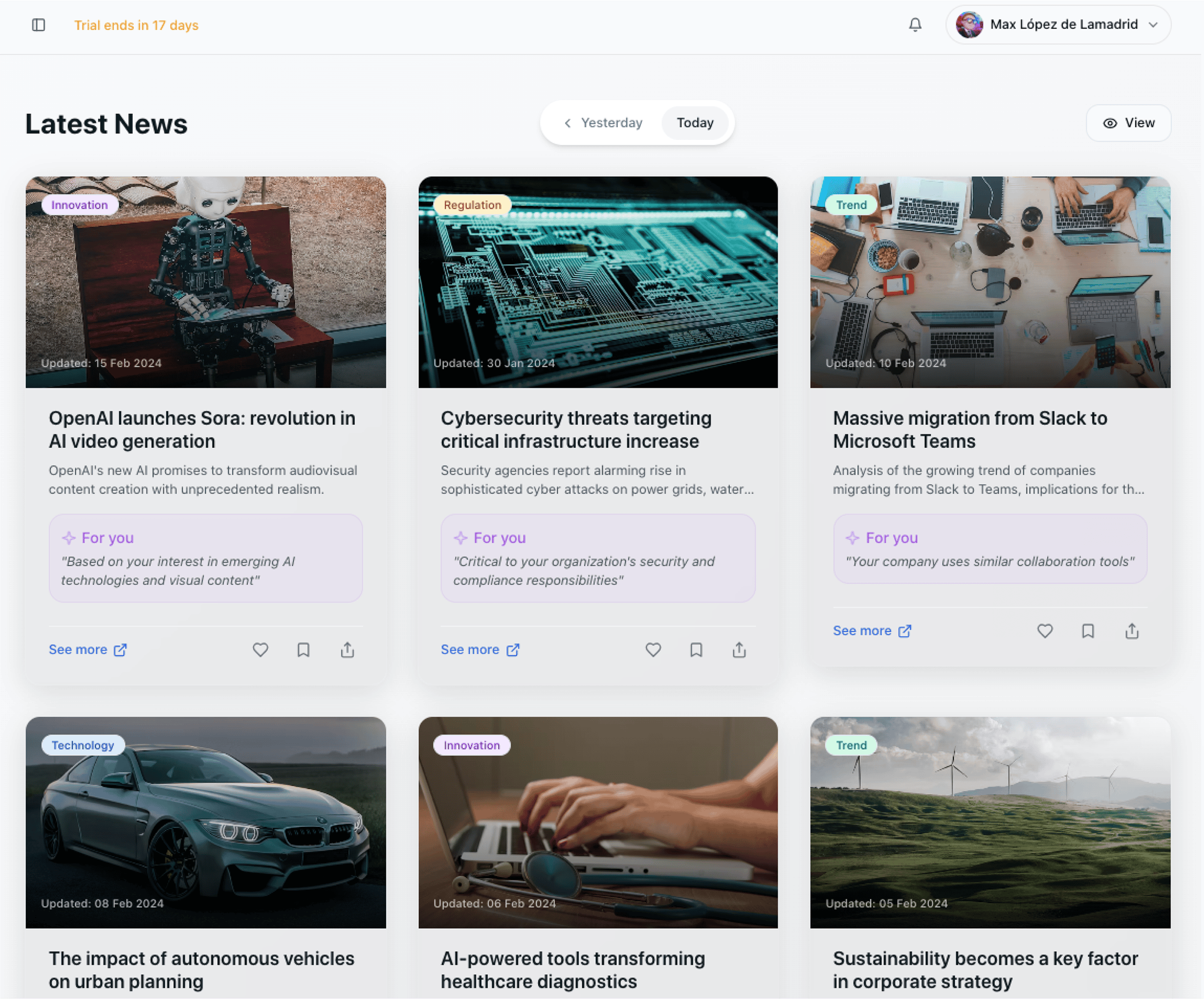
Task: Share the OpenAI Sora article
Action: pos(348,649)
